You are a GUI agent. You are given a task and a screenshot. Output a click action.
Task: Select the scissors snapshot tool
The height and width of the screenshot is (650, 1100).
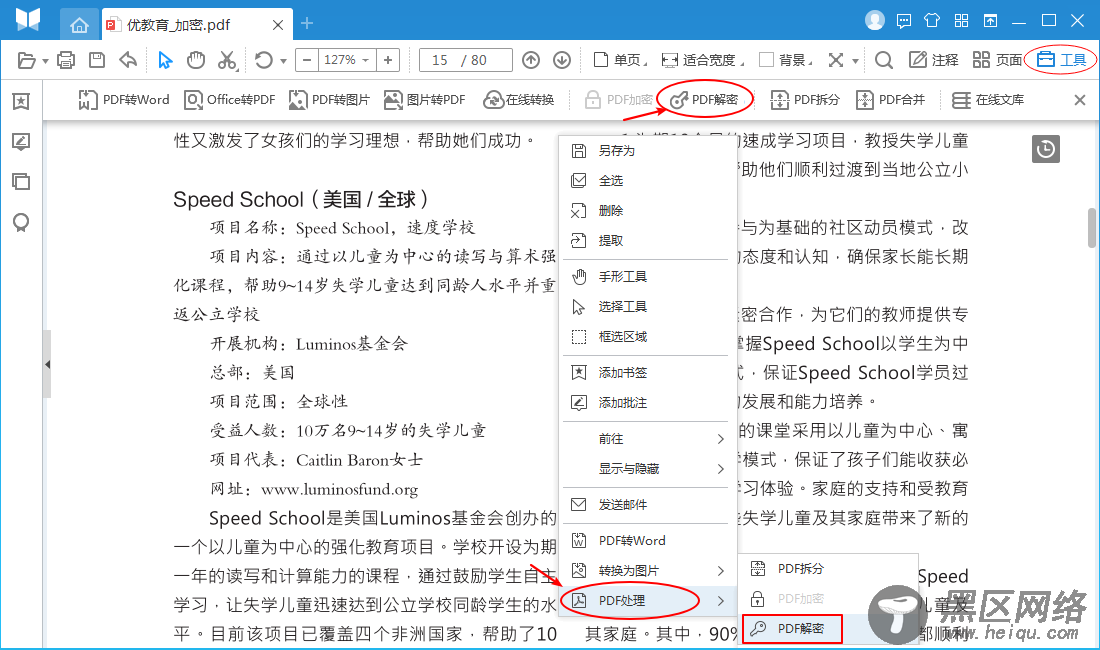click(227, 60)
